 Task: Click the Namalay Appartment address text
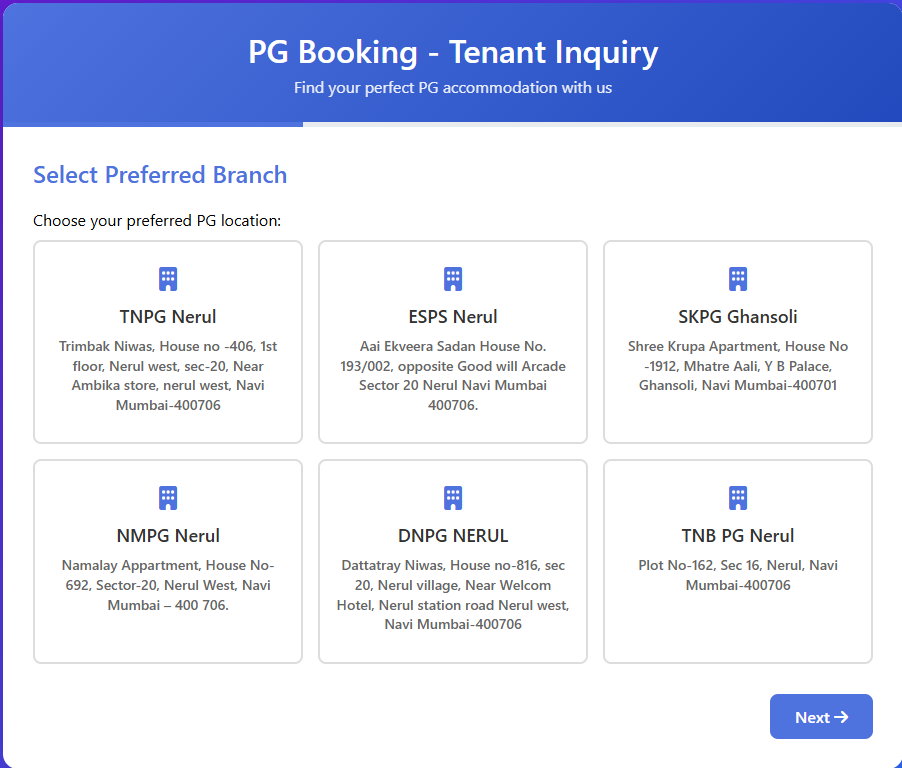click(x=168, y=585)
